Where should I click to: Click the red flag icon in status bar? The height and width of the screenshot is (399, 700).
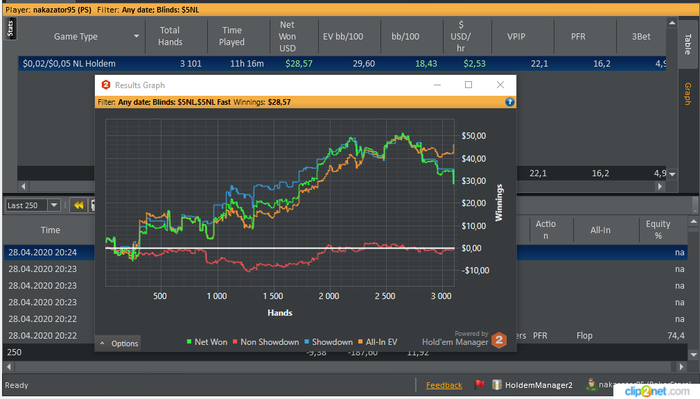coord(479,384)
